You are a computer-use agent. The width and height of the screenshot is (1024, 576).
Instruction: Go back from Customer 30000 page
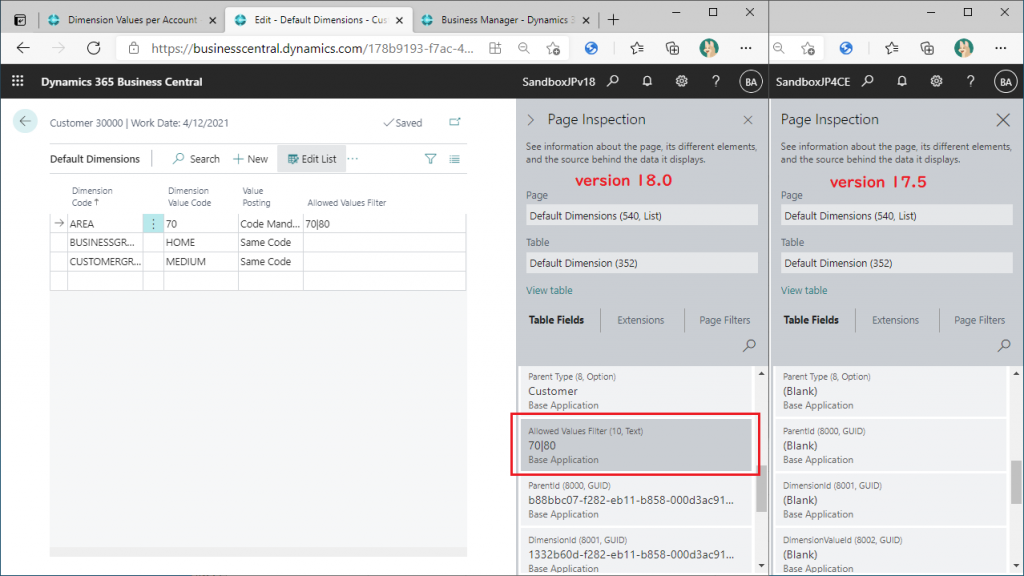pos(25,121)
